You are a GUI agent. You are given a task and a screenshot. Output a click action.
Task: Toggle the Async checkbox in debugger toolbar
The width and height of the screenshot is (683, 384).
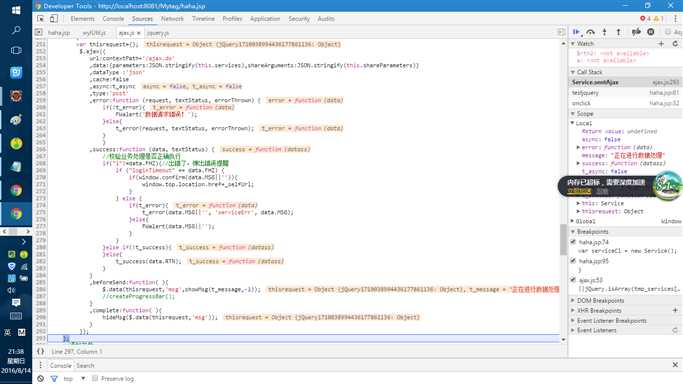tap(668, 32)
